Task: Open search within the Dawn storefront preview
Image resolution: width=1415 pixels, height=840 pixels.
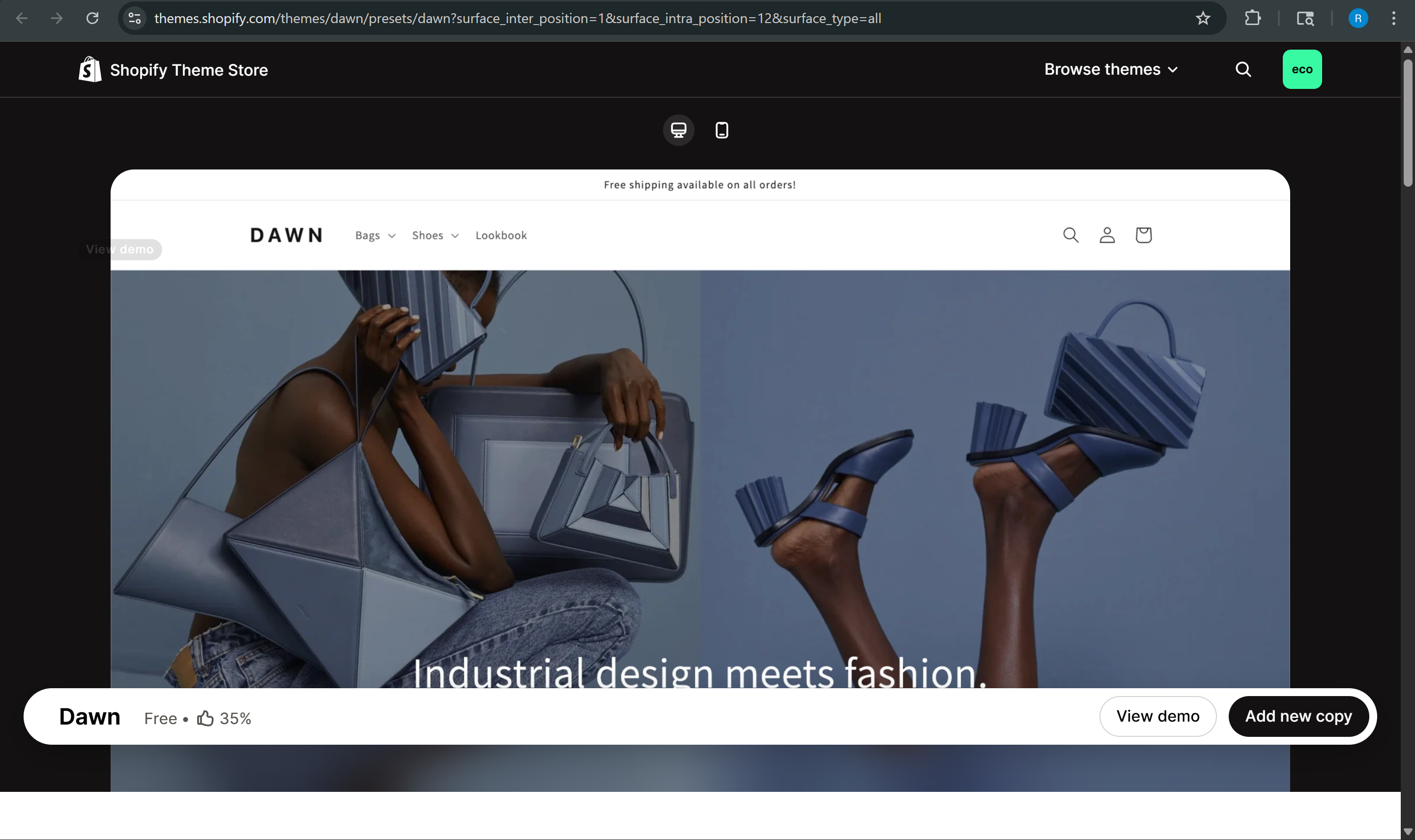Action: point(1071,234)
